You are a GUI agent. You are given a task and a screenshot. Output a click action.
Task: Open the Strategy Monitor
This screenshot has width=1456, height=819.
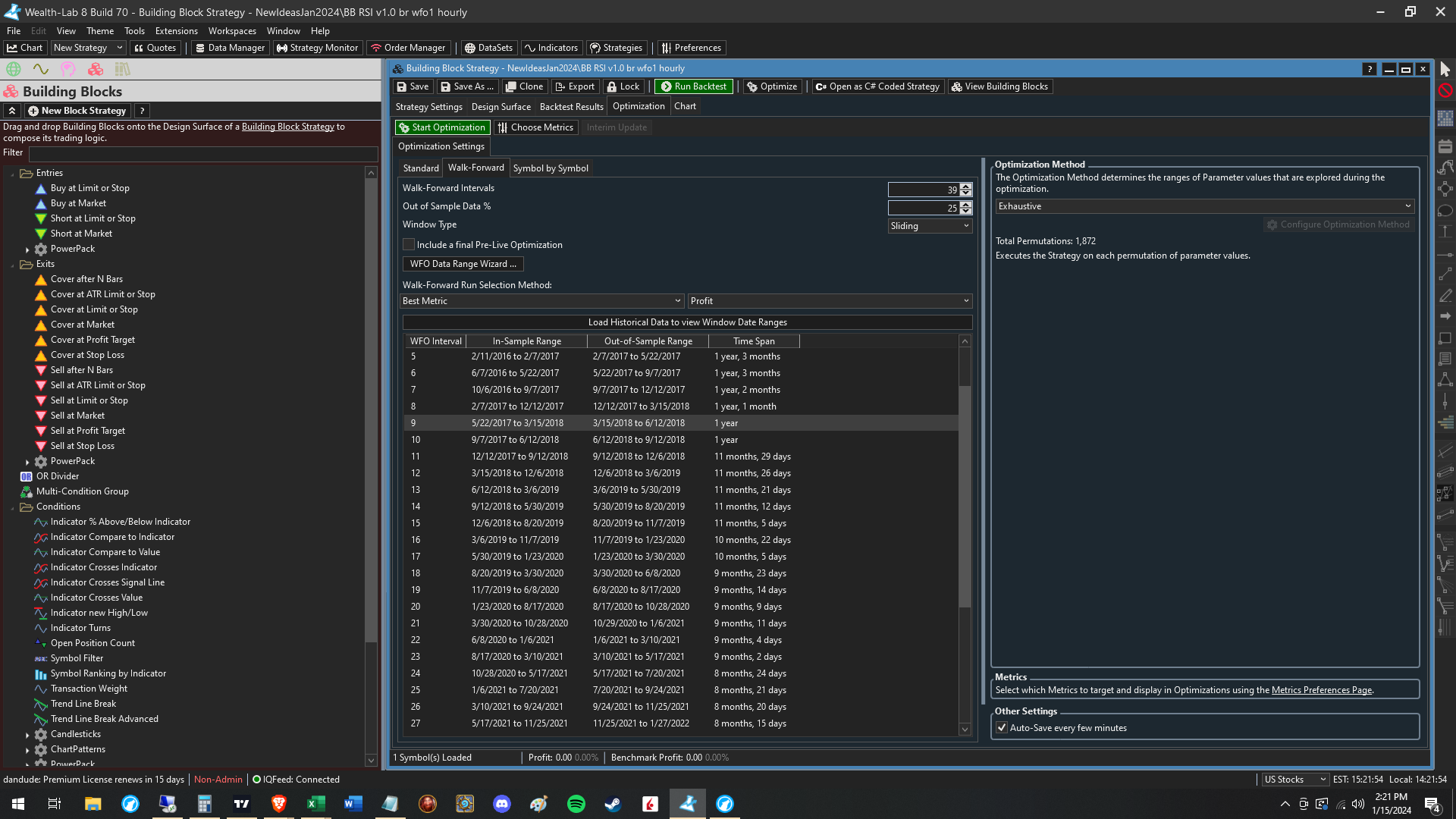pyautogui.click(x=316, y=48)
